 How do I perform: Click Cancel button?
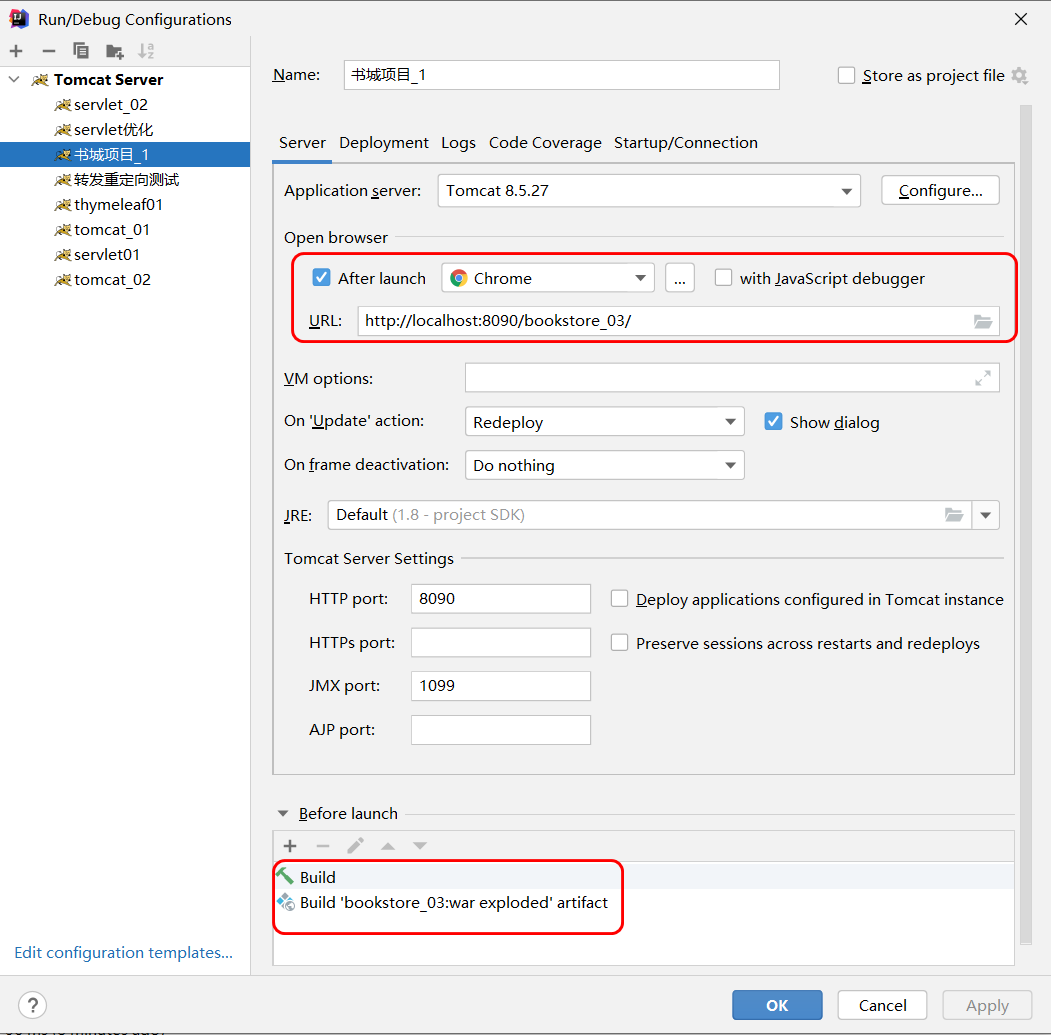point(883,1005)
